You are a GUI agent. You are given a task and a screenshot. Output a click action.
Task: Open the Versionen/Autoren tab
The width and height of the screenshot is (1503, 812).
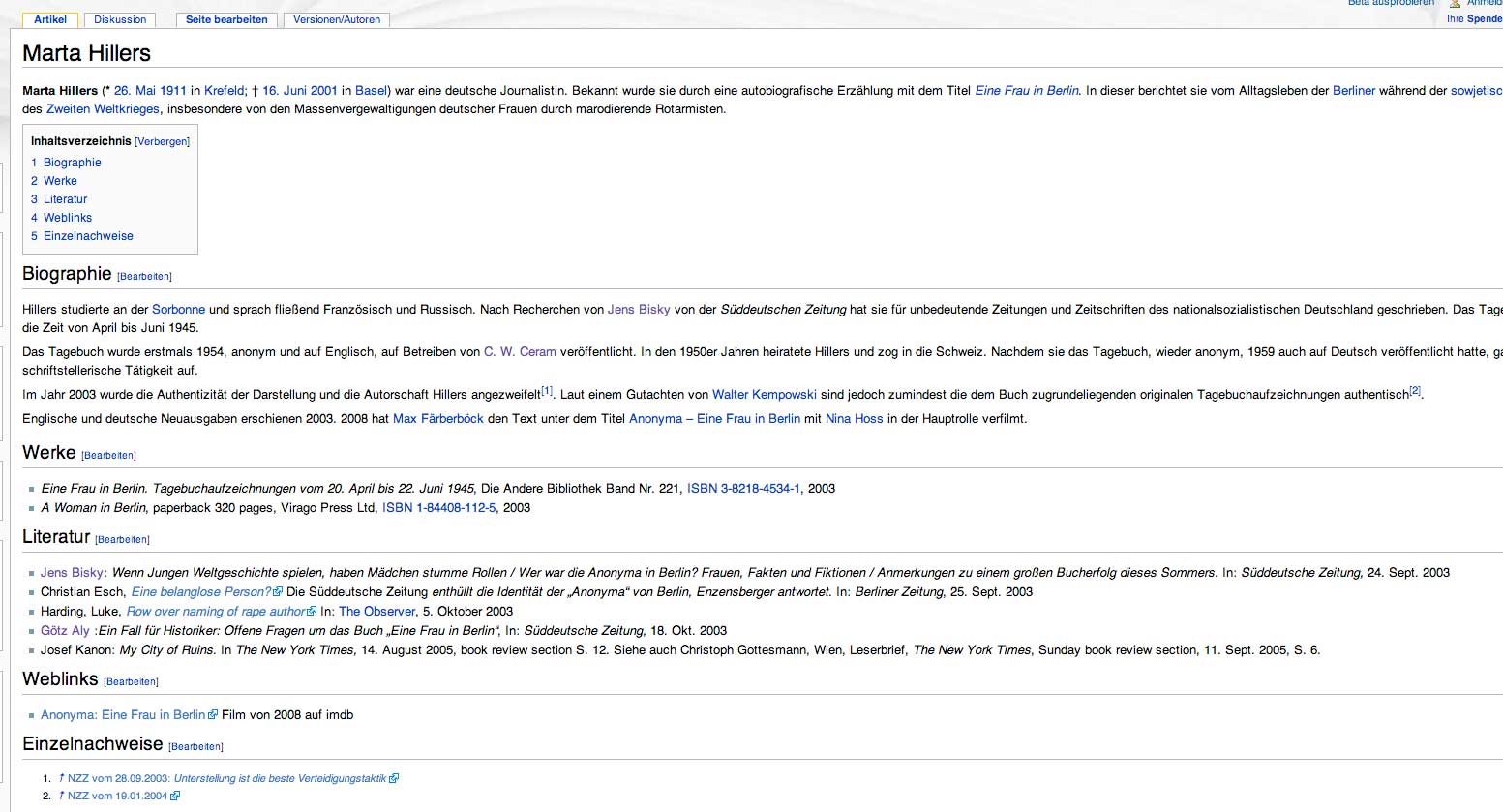tap(337, 19)
